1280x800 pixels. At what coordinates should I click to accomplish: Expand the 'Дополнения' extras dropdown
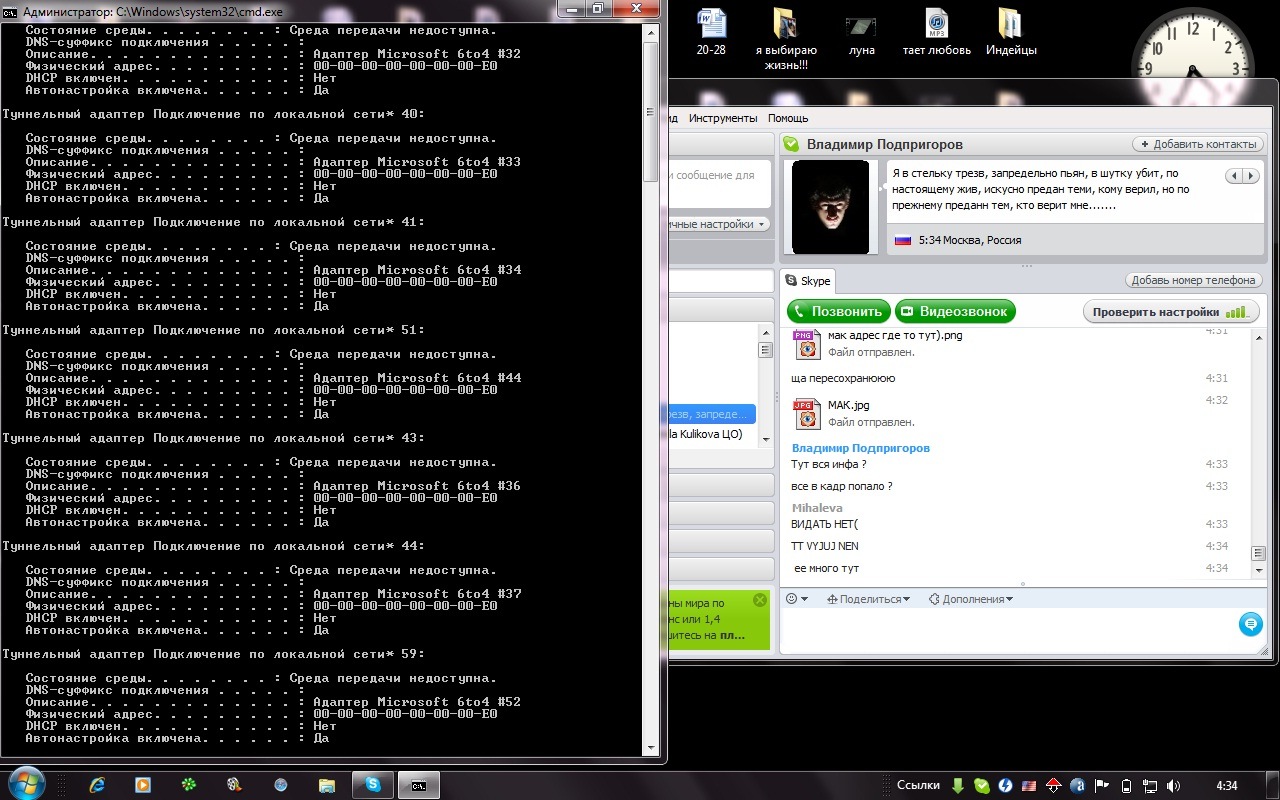(x=970, y=599)
